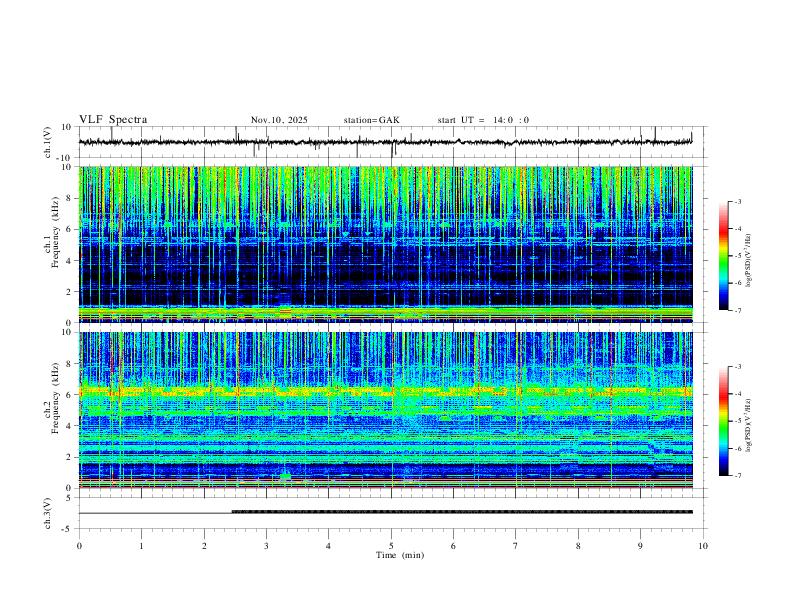Click the "-5" tick on the ch.3(V) axis

68,529
